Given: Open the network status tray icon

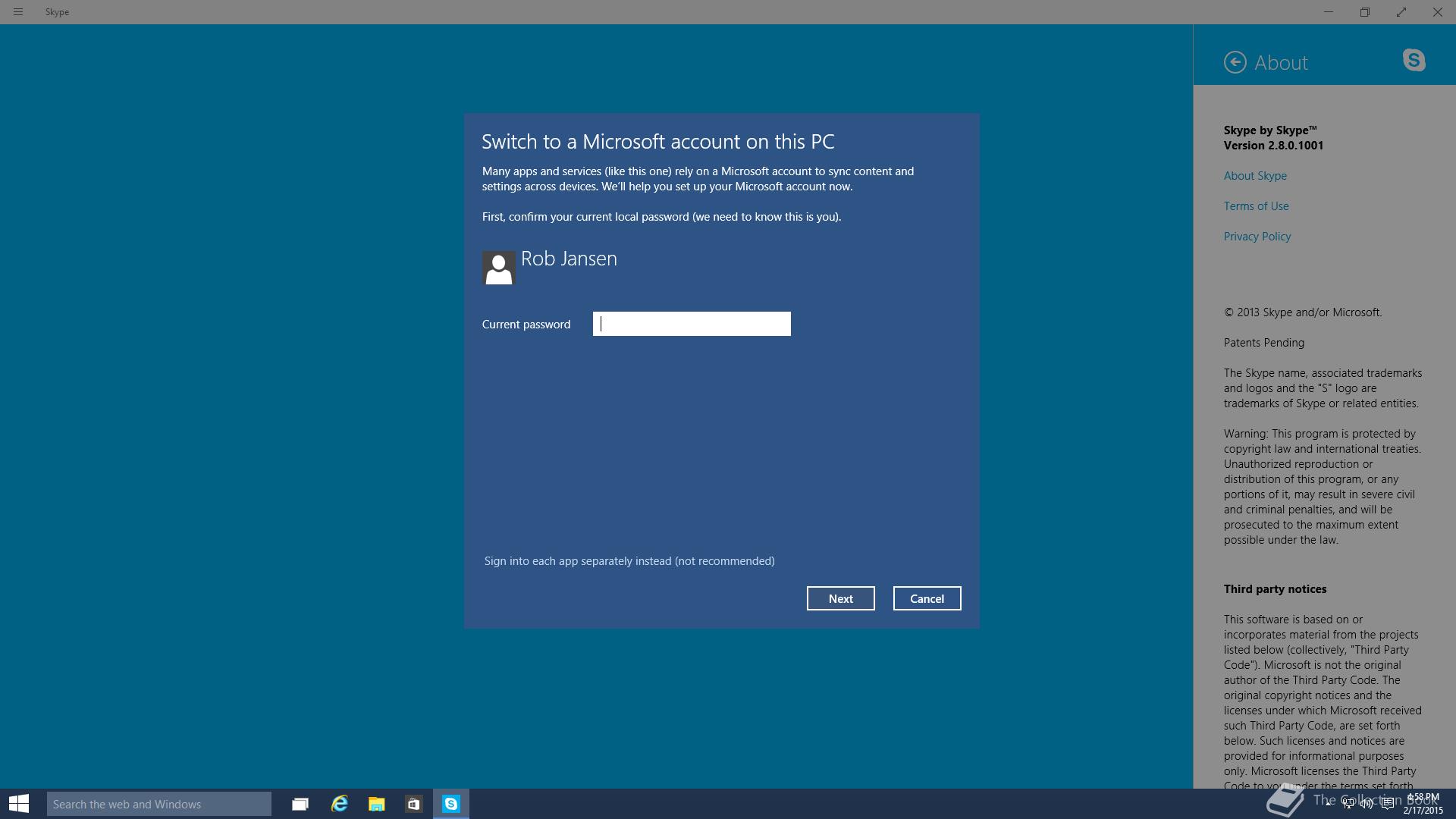Looking at the screenshot, I should click(1348, 804).
